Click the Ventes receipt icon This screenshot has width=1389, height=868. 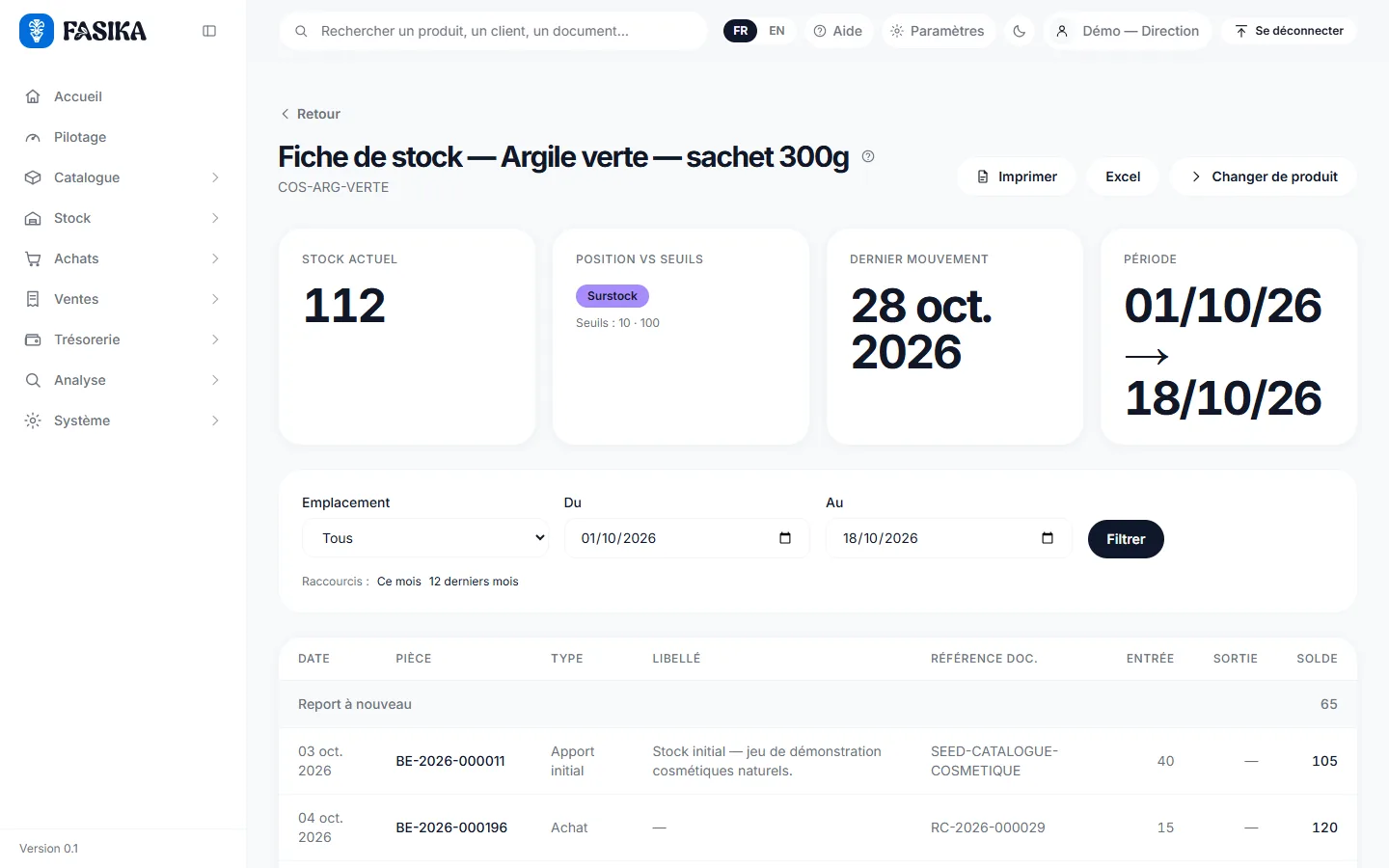pyautogui.click(x=33, y=299)
